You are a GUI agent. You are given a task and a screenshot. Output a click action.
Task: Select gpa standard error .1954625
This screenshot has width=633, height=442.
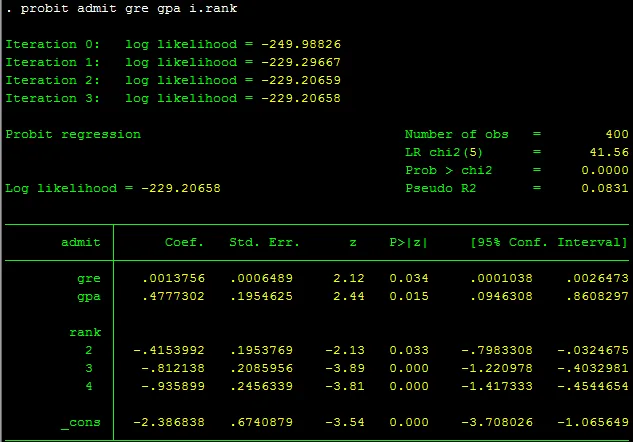[x=262, y=296]
